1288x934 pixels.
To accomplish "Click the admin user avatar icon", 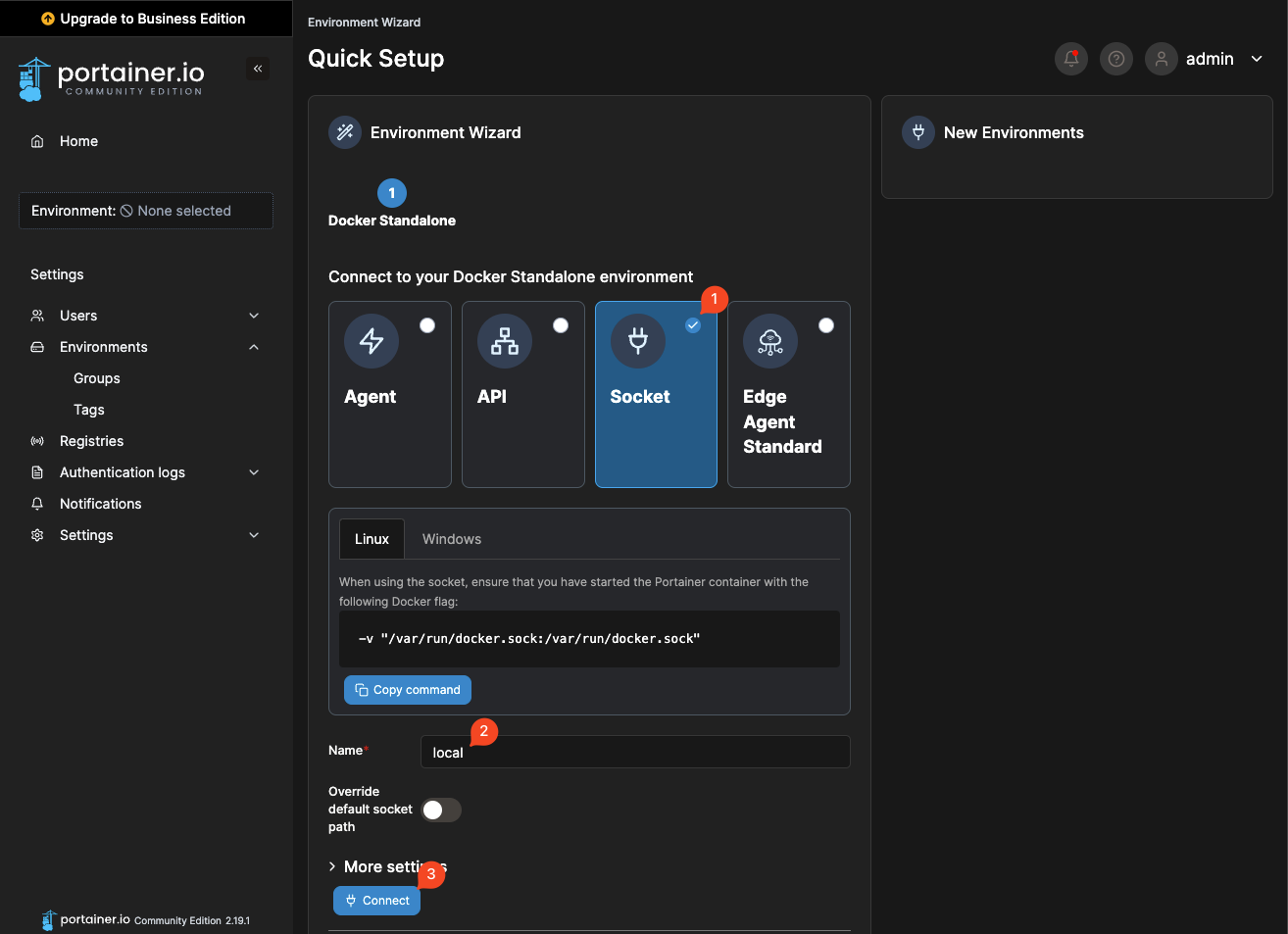I will 1162,59.
